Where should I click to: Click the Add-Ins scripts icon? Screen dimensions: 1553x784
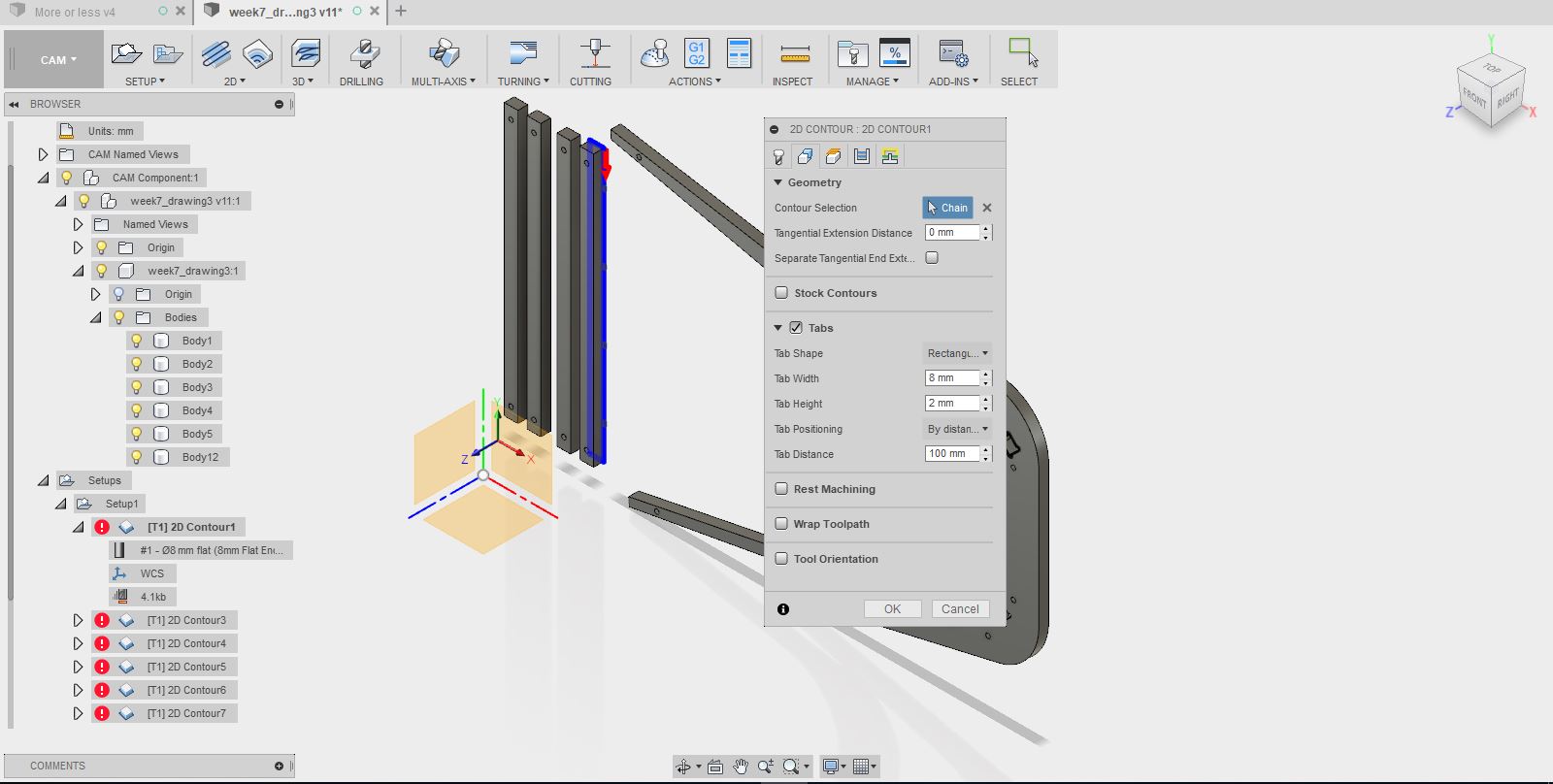pos(953,53)
